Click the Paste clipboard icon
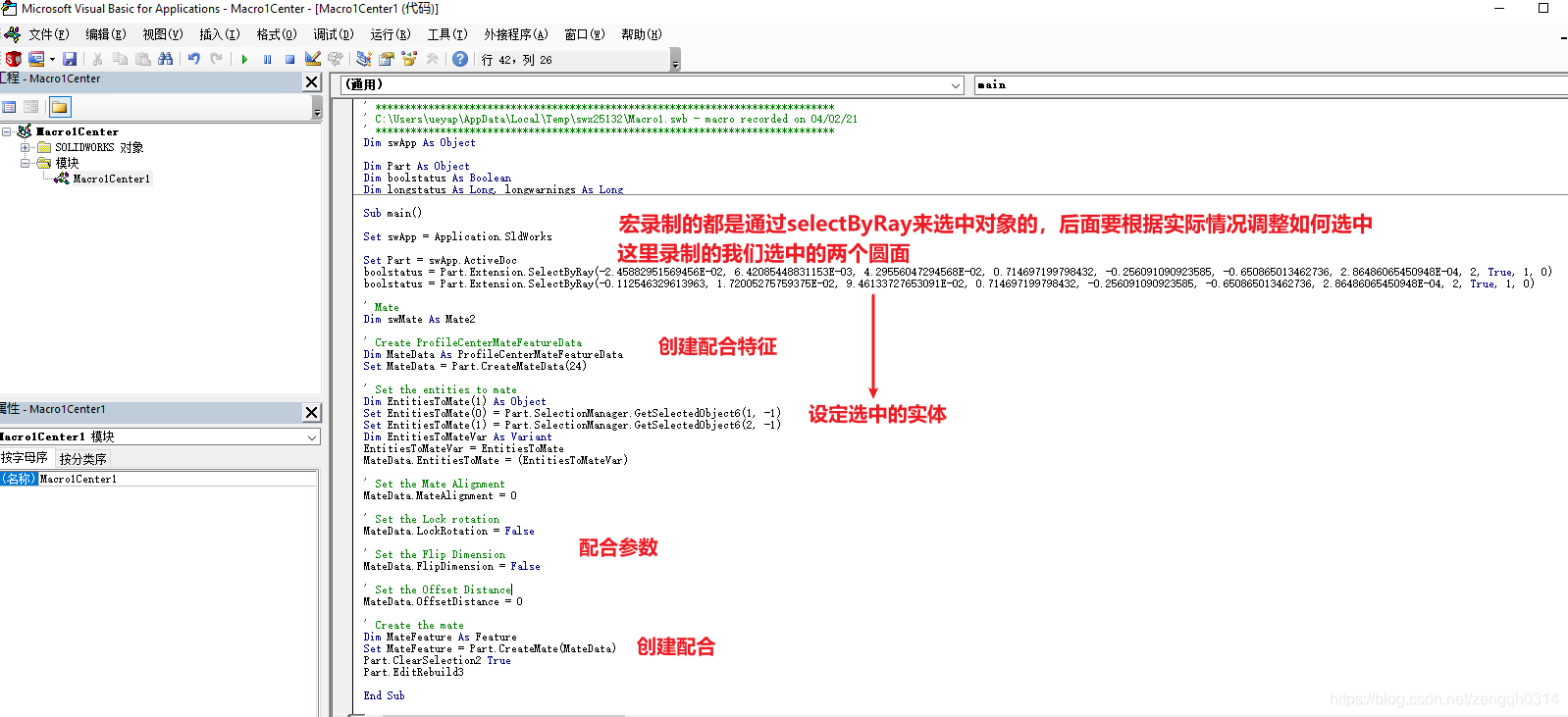This screenshot has width=1568, height=717. [x=142, y=59]
